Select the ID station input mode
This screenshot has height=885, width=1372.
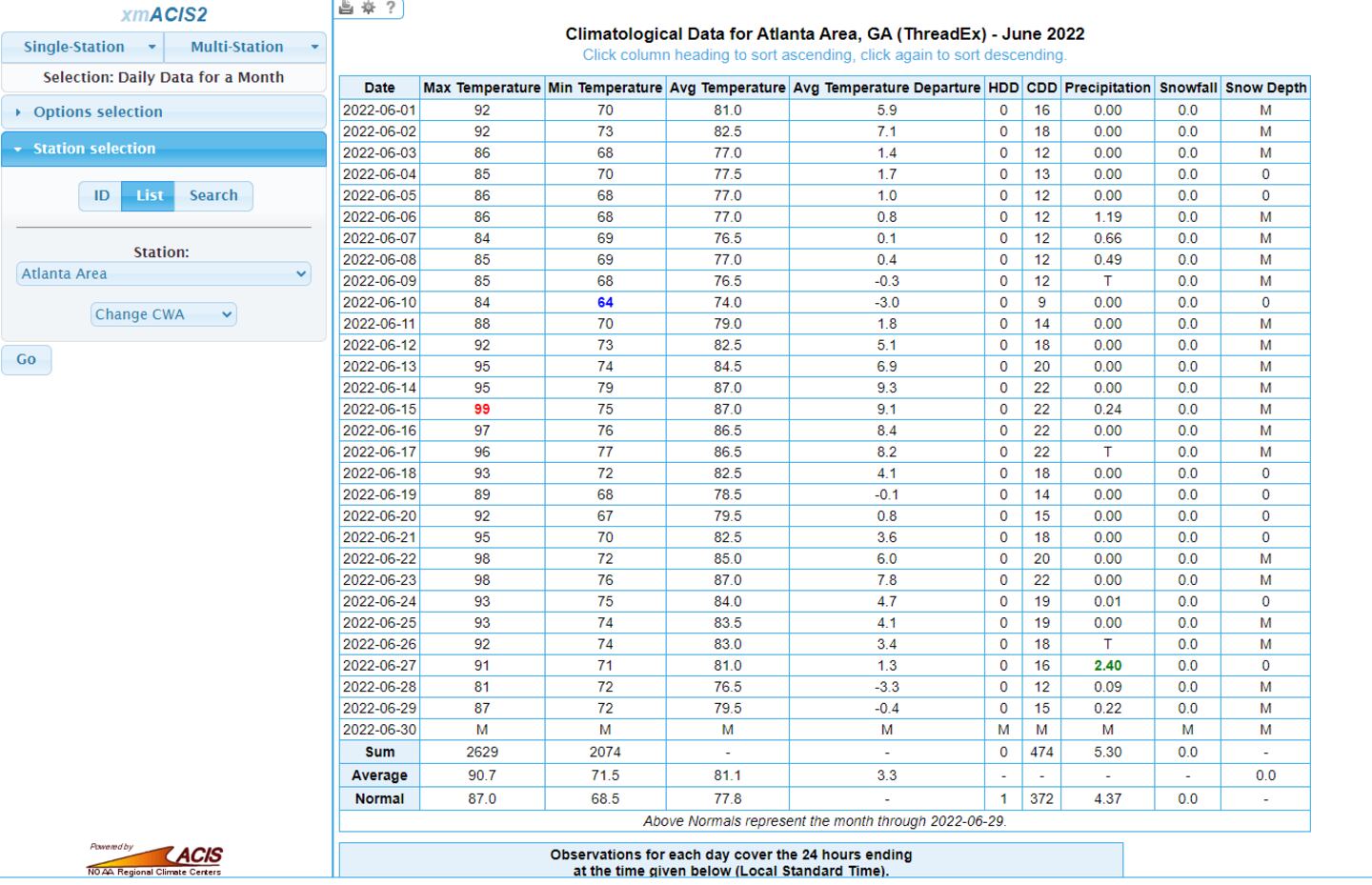pyautogui.click(x=101, y=195)
